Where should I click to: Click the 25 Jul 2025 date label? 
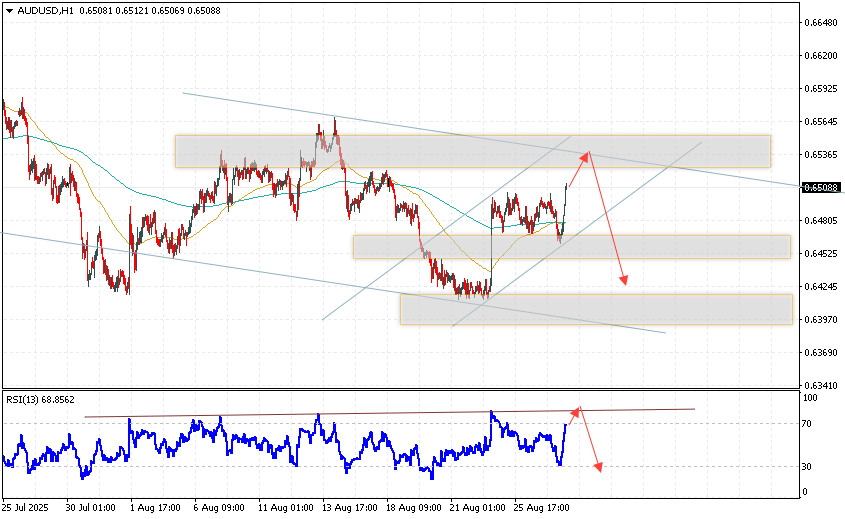click(25, 508)
